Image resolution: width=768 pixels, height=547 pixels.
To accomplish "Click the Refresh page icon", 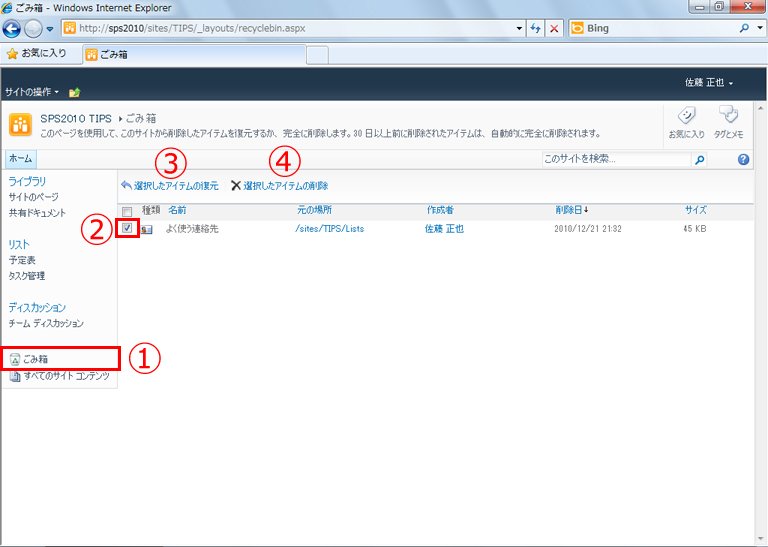I will click(535, 28).
